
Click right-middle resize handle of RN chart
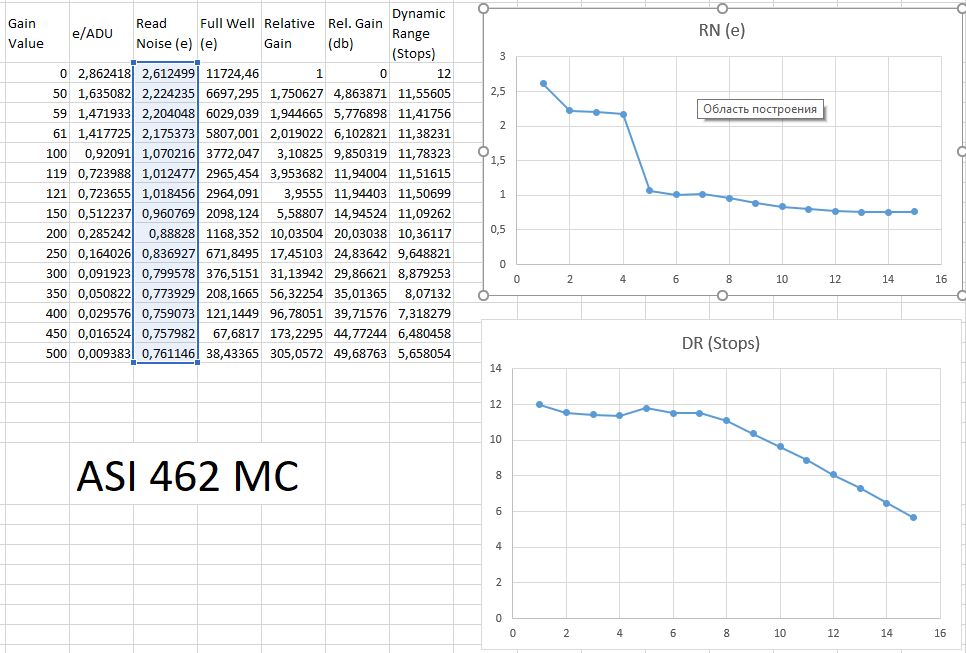960,152
